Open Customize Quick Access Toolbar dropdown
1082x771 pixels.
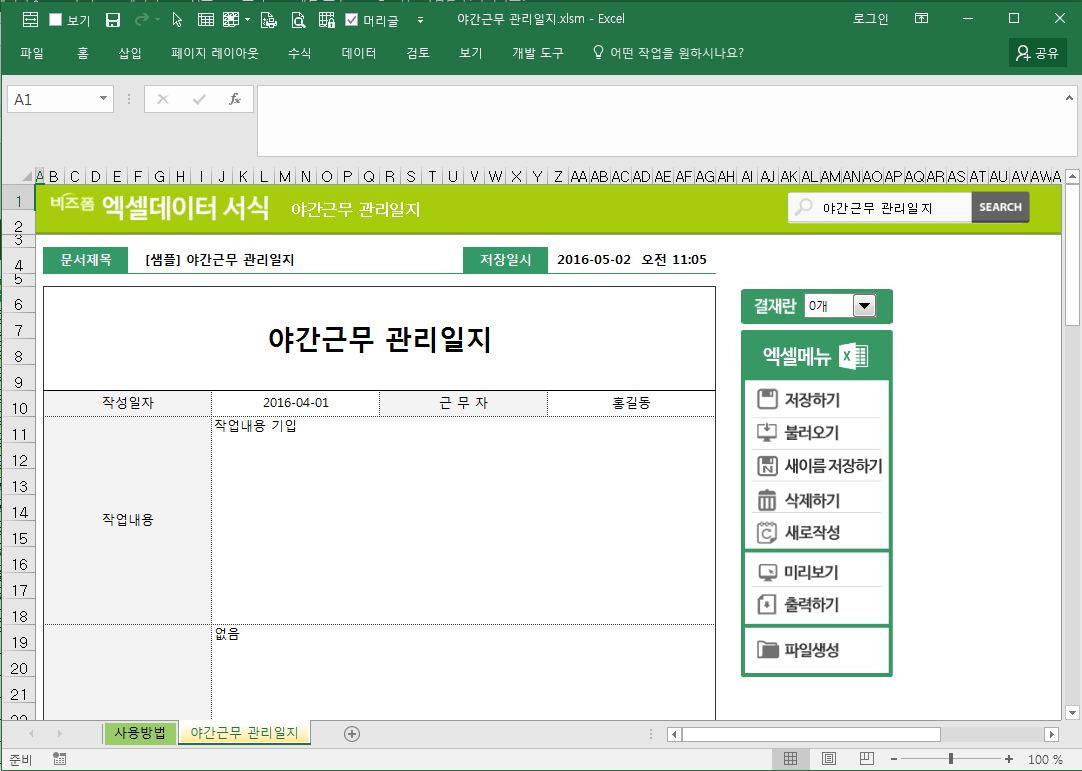(420, 20)
